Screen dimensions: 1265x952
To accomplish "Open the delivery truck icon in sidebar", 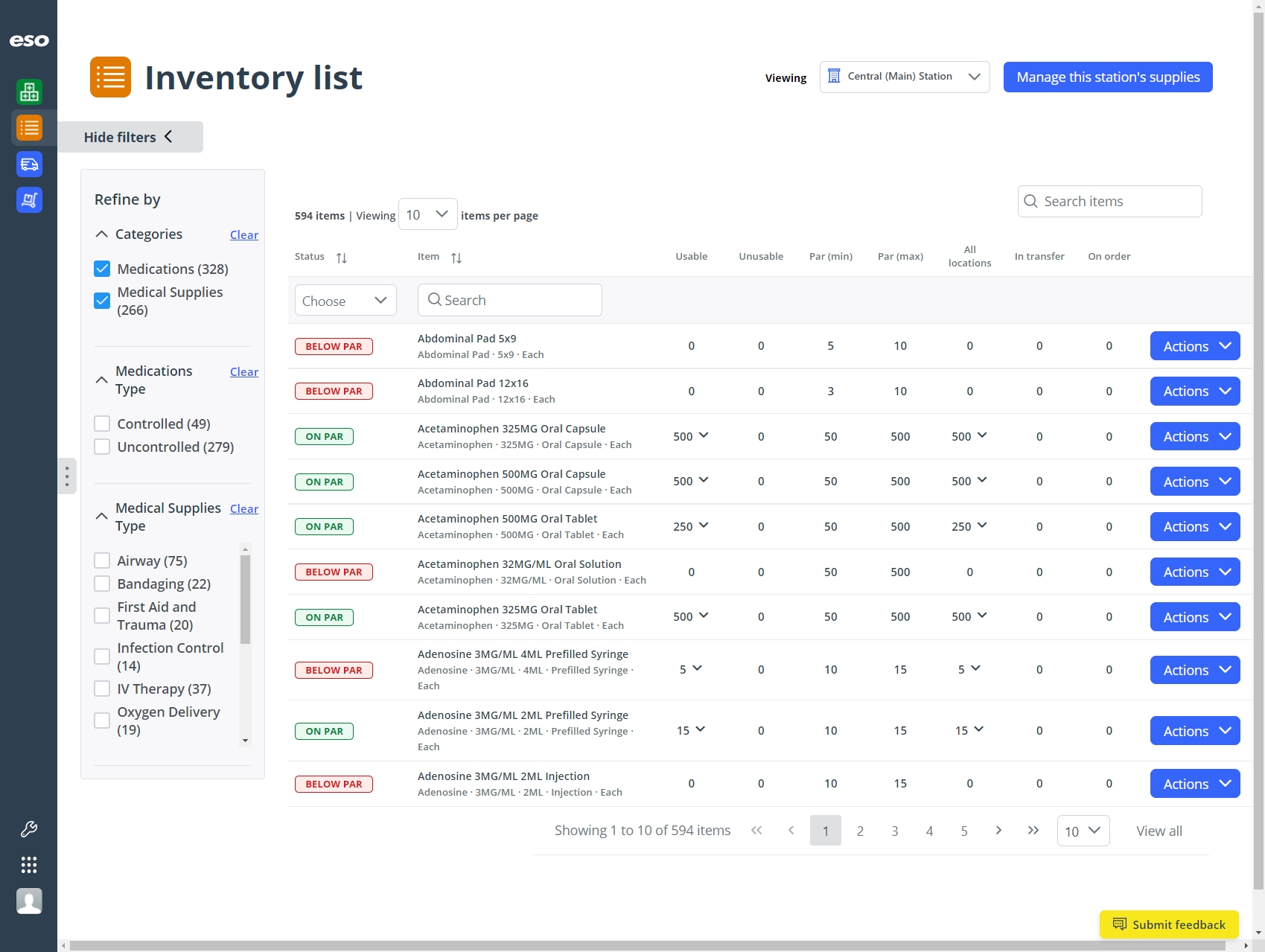I will tap(29, 164).
